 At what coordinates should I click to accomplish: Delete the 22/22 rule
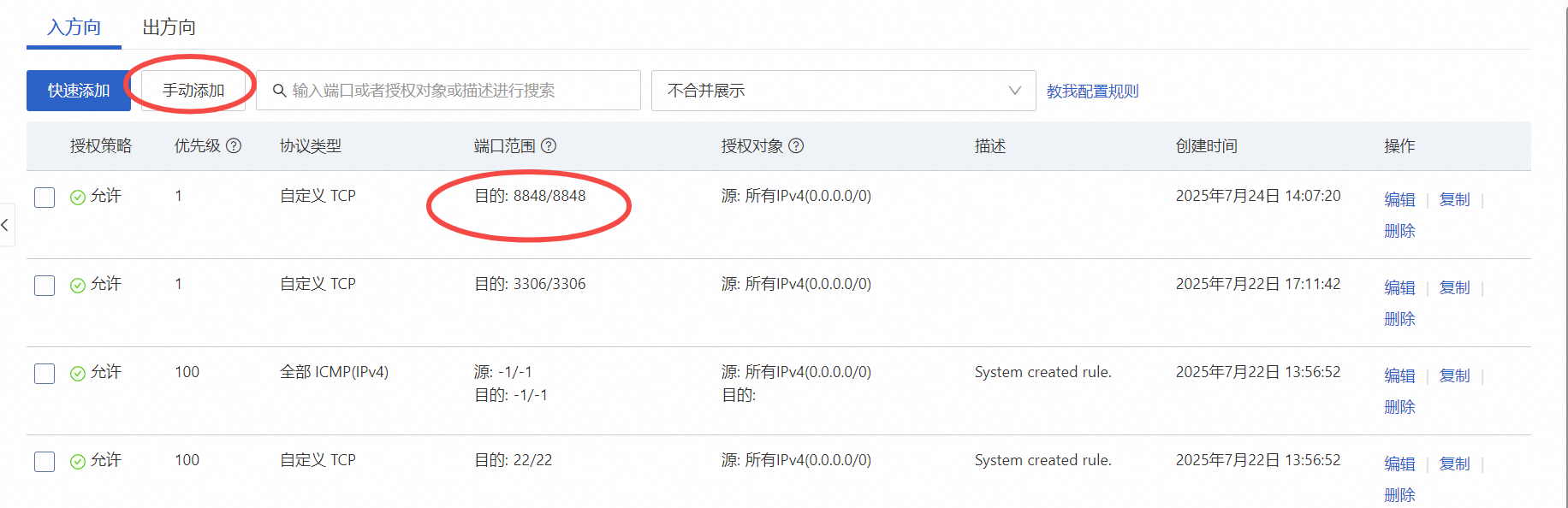1399,495
